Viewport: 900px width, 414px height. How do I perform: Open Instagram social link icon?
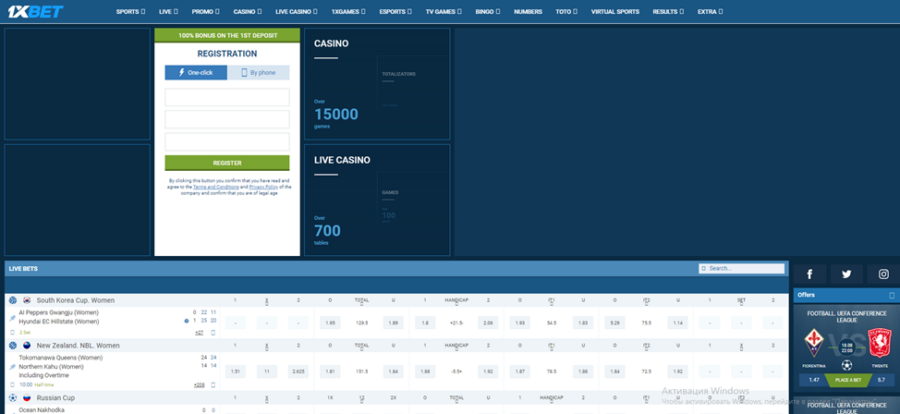[x=883, y=274]
